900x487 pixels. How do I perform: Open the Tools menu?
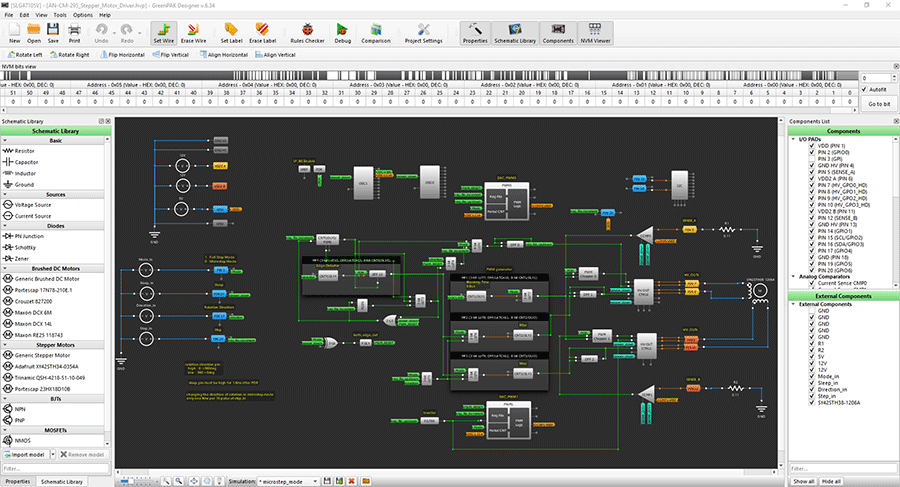(61, 15)
